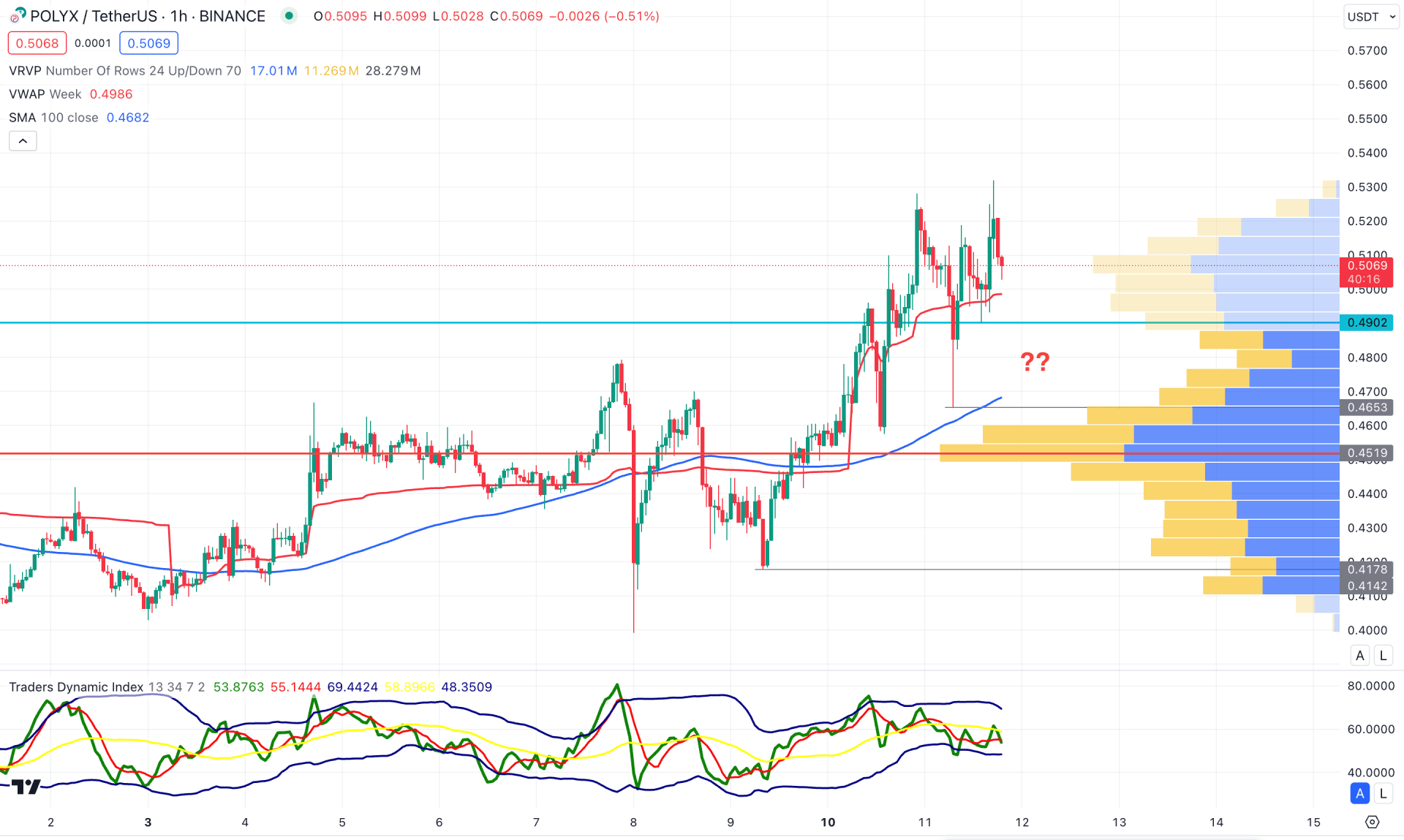Image resolution: width=1404 pixels, height=840 pixels.
Task: Toggle log scale L on price pane
Action: pos(1383,655)
